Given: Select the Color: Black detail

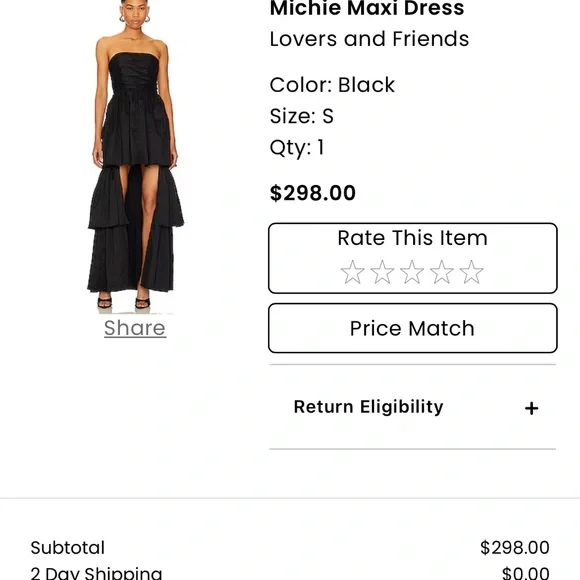Looking at the screenshot, I should click(x=332, y=85).
